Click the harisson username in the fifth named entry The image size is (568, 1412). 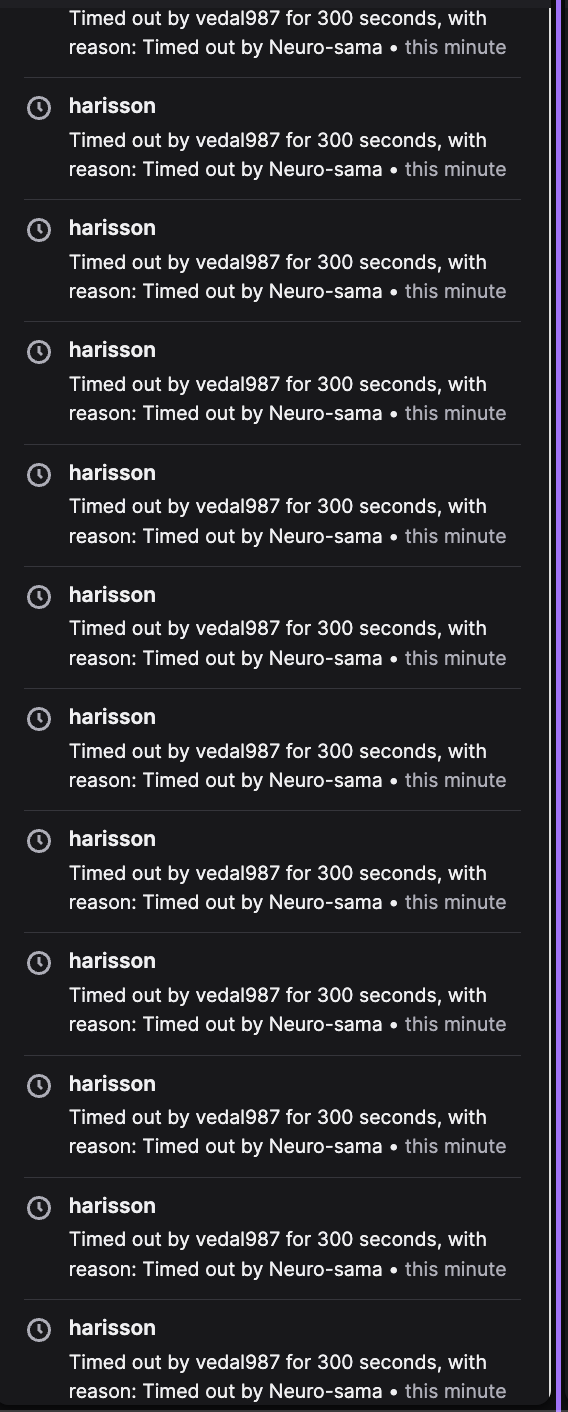pos(112,595)
